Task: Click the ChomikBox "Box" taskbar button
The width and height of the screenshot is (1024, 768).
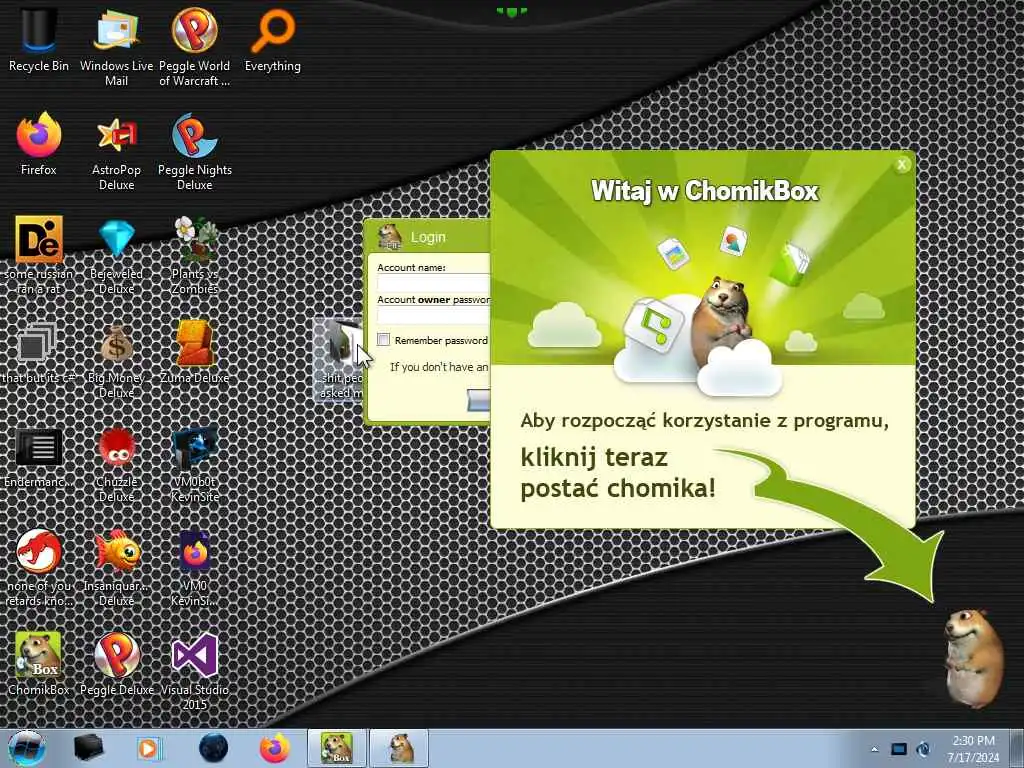Action: [337, 748]
